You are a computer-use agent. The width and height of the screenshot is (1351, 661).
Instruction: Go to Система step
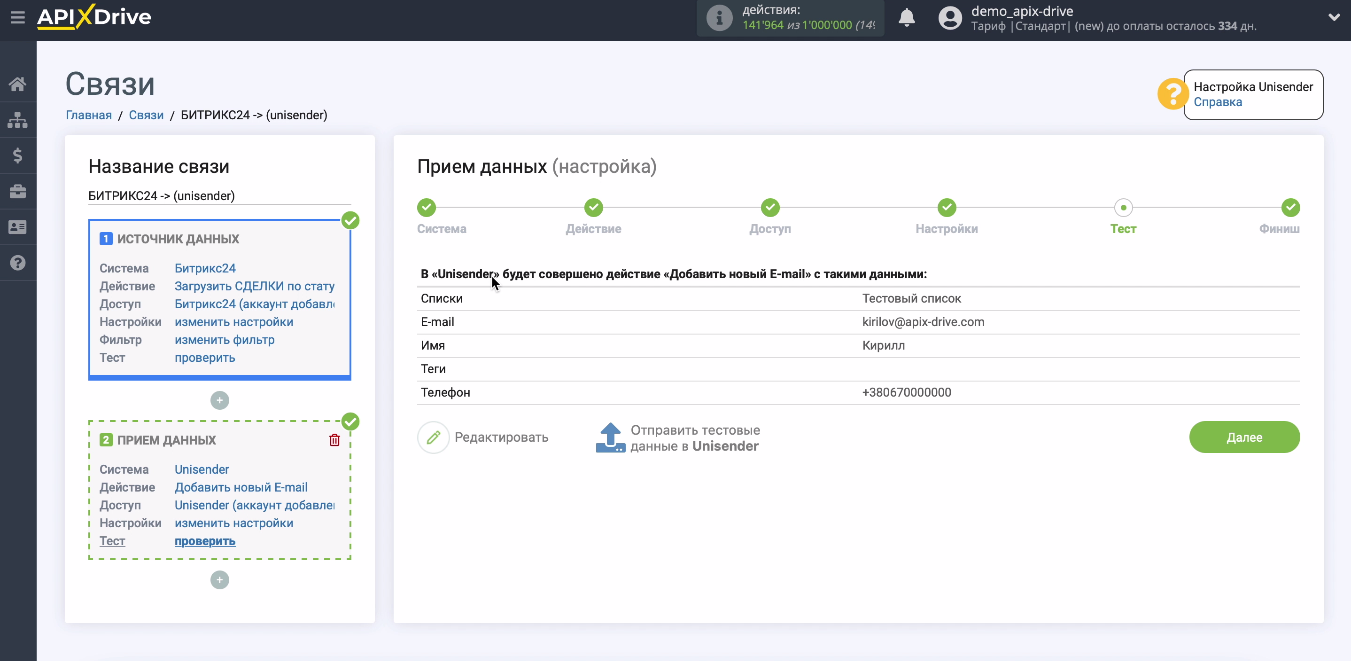tap(427, 208)
